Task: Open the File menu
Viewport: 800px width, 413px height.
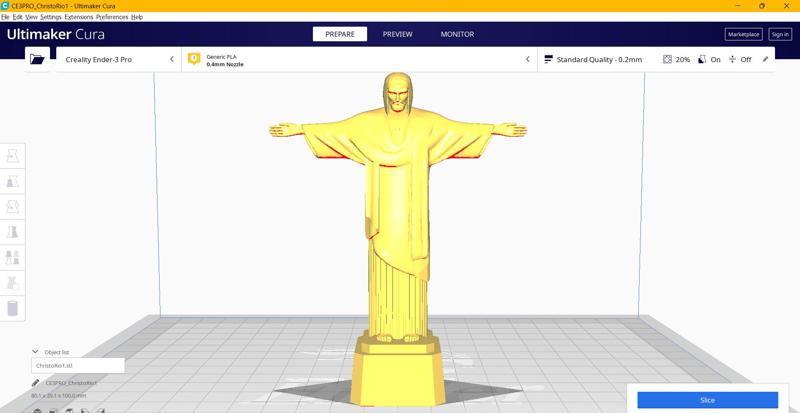Action: tap(5, 17)
